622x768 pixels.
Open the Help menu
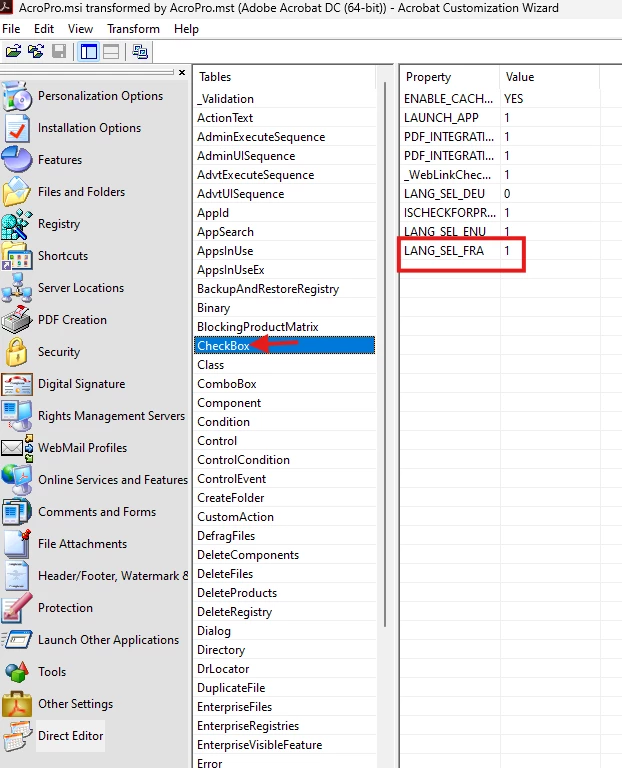coord(186,29)
